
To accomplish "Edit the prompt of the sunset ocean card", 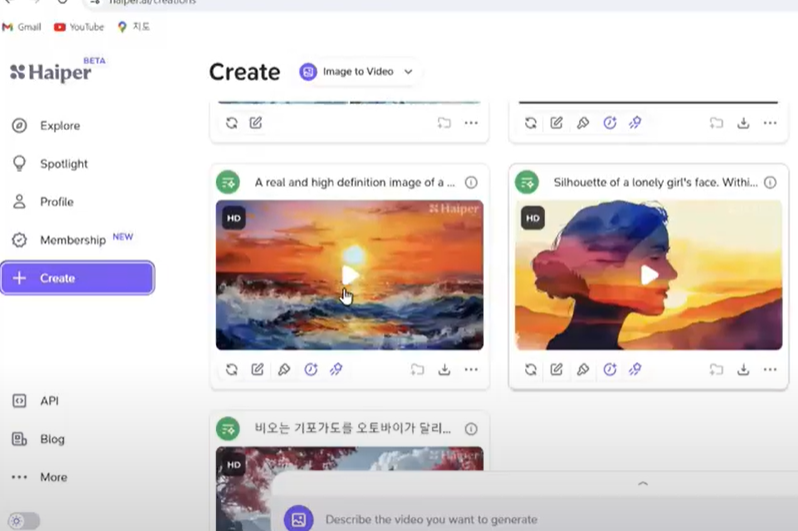I will [x=258, y=370].
